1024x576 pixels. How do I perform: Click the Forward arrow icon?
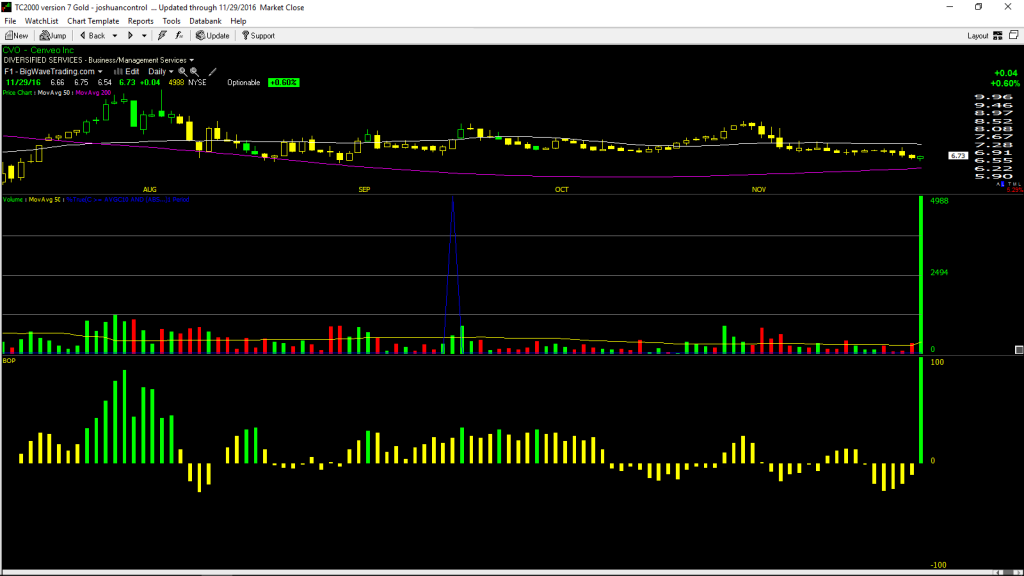(x=131, y=36)
